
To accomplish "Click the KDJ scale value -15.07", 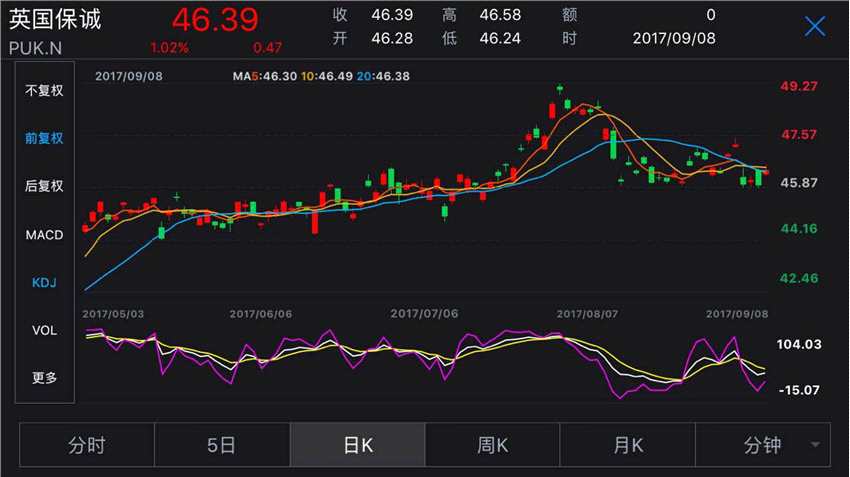I will (799, 390).
